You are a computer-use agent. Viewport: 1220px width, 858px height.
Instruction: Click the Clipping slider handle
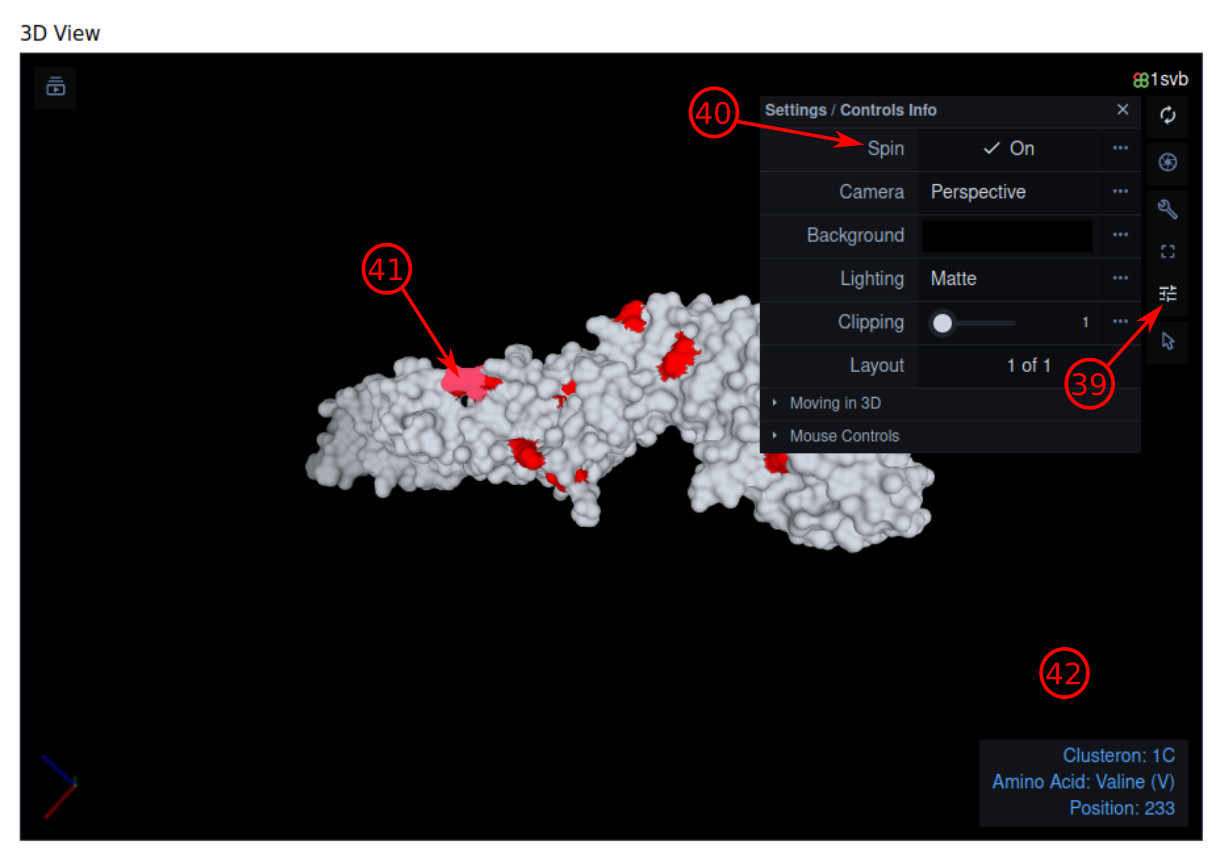pyautogui.click(x=942, y=323)
